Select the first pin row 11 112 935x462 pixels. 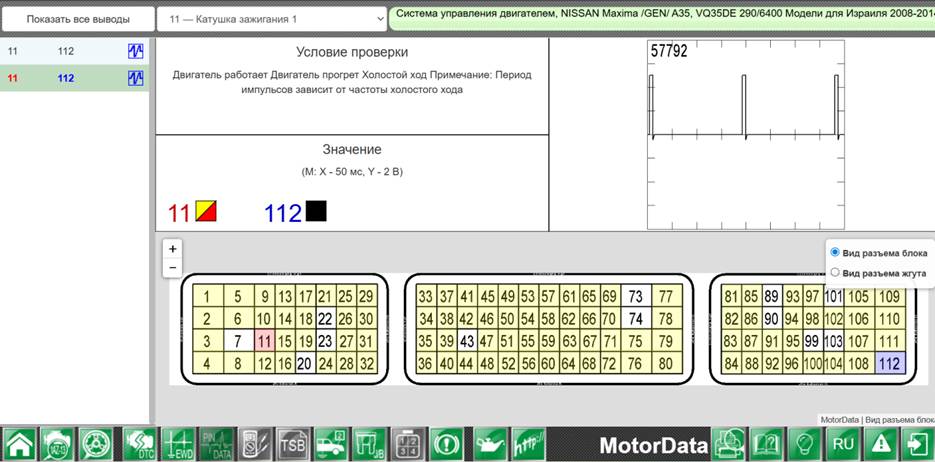coord(74,51)
